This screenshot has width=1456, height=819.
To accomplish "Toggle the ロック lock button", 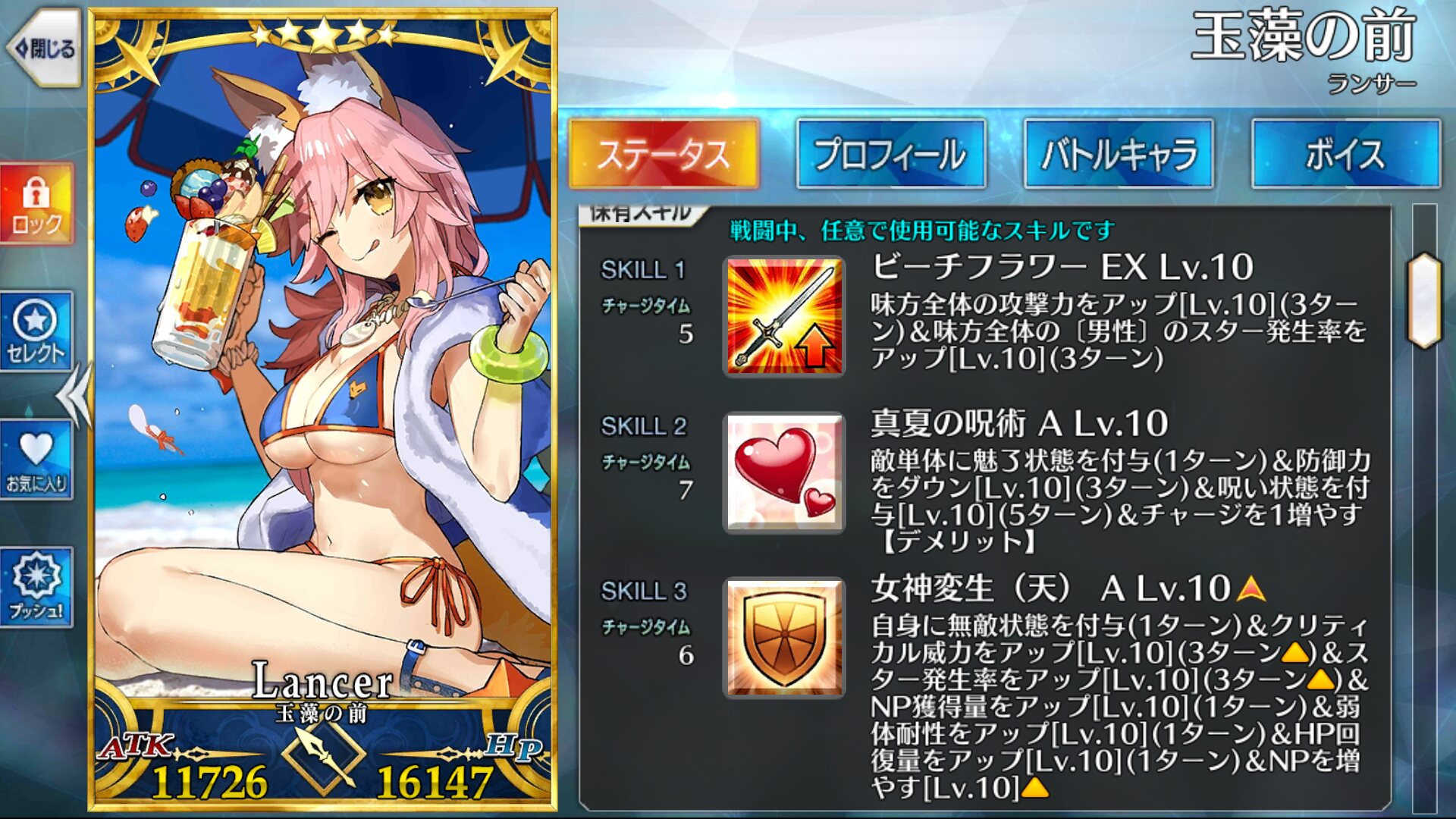I will tap(36, 203).
